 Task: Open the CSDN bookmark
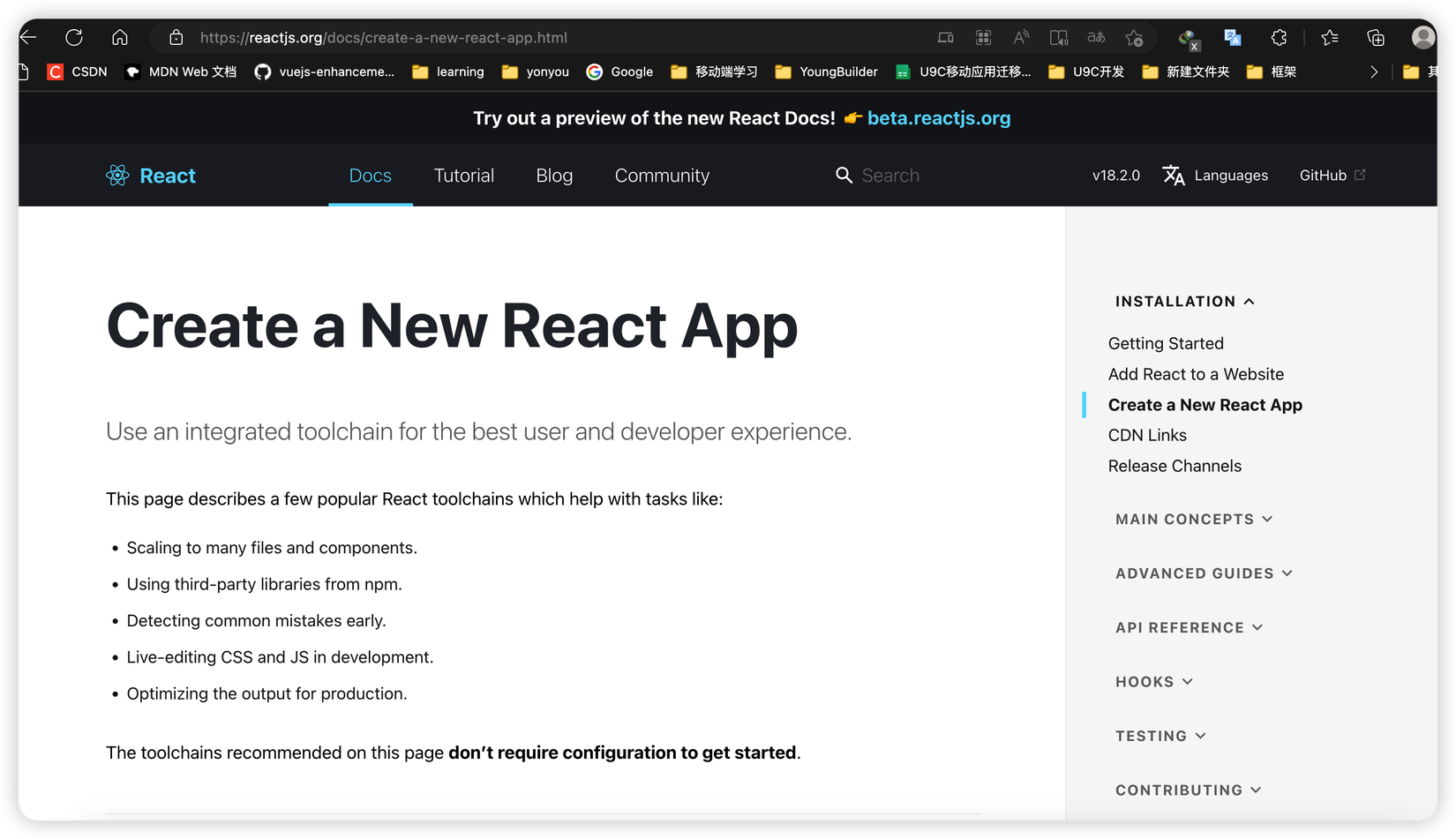click(x=78, y=71)
